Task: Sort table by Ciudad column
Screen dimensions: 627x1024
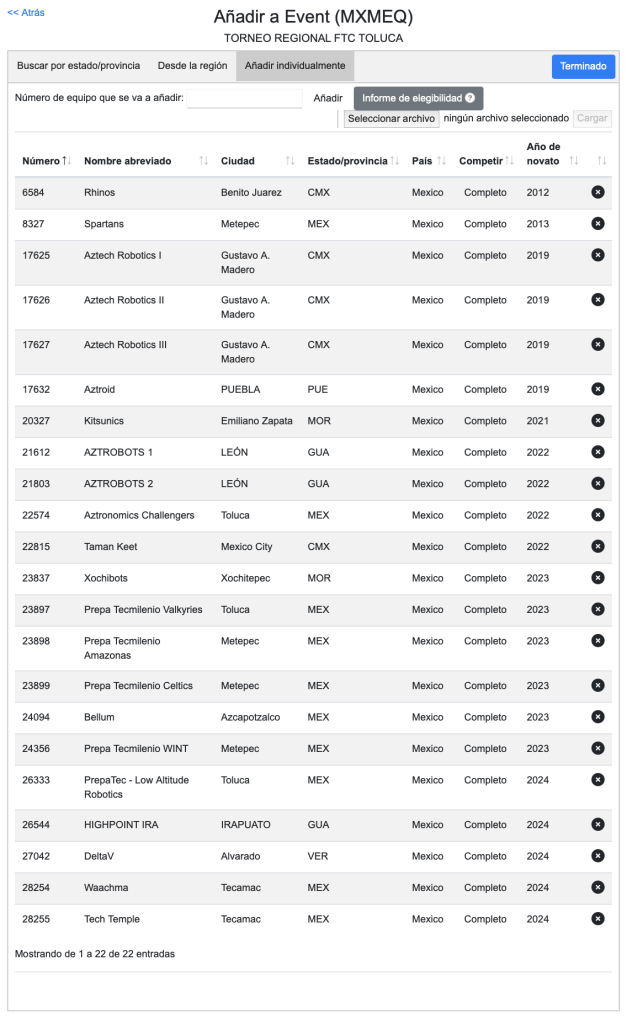Action: click(x=257, y=161)
